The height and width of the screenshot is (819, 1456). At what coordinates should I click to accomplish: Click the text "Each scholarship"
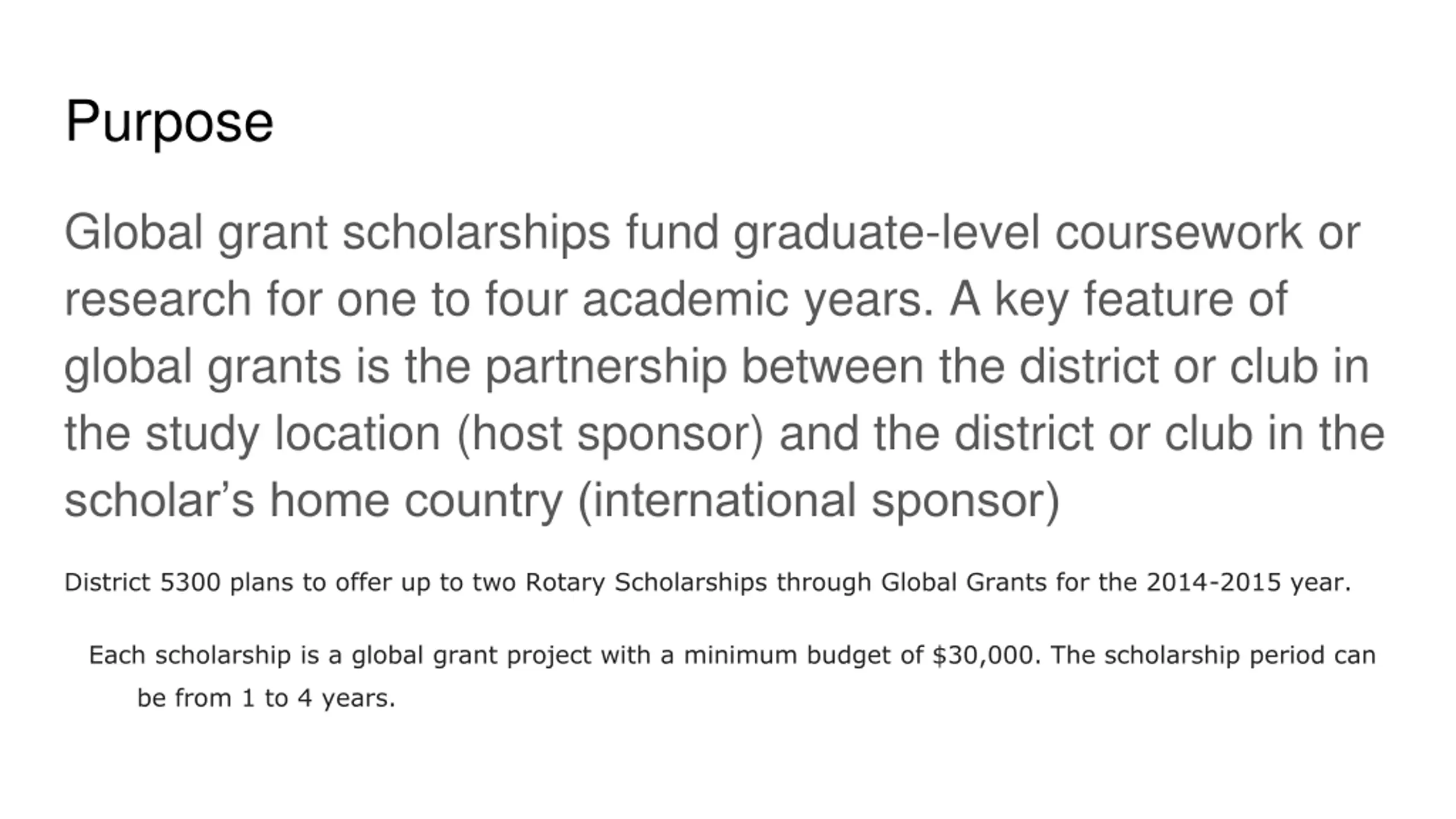[190, 655]
